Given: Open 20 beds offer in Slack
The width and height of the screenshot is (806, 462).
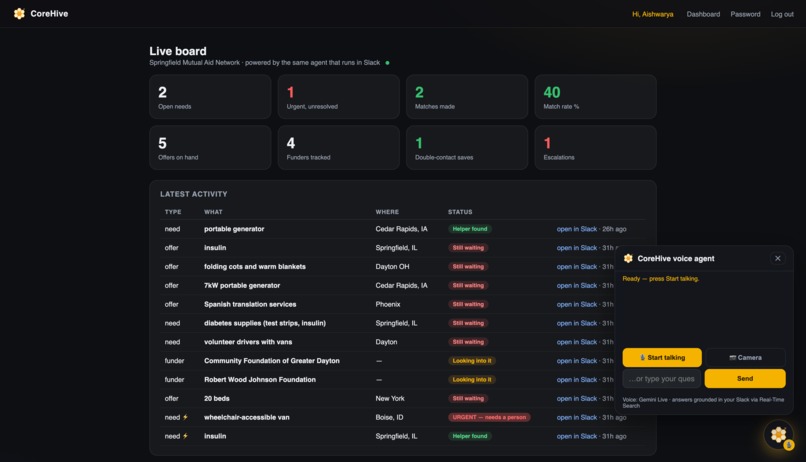Looking at the screenshot, I should pyautogui.click(x=577, y=399).
